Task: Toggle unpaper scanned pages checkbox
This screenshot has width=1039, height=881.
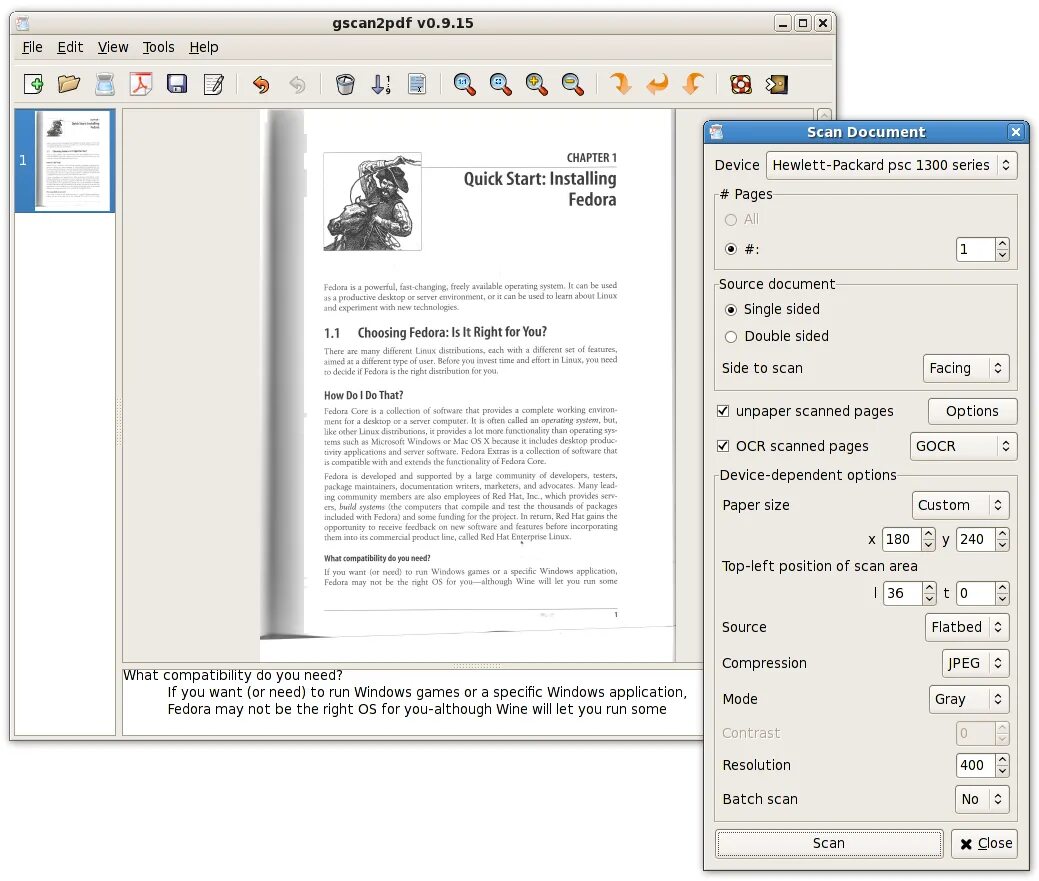Action: click(723, 411)
